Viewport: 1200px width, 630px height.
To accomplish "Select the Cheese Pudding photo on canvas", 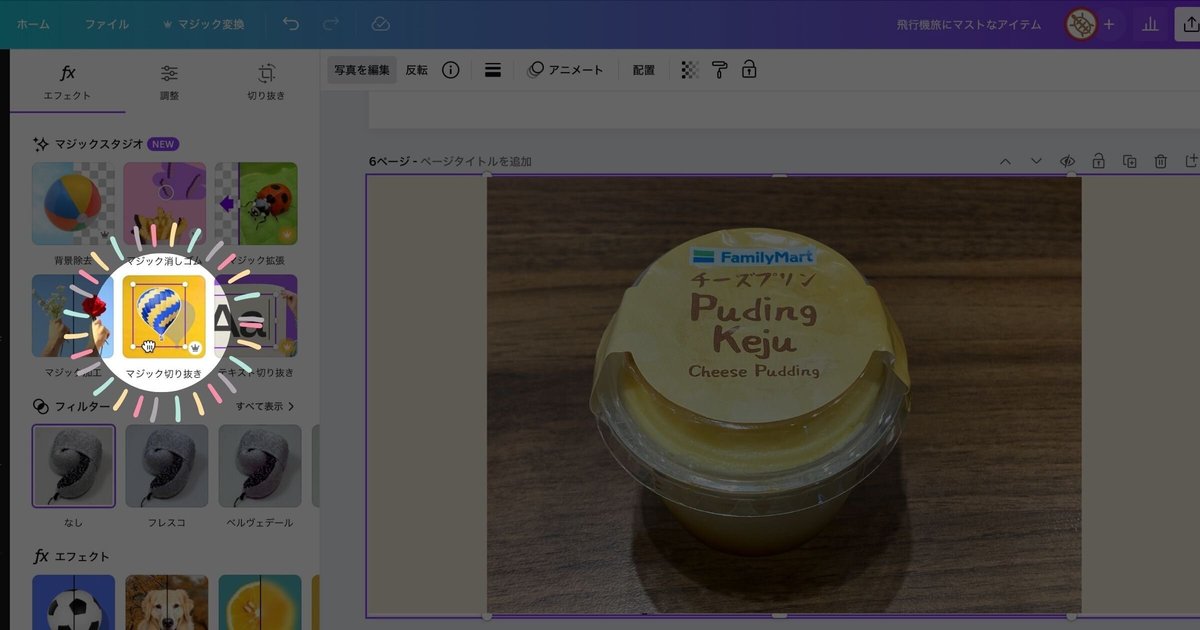I will tap(784, 394).
